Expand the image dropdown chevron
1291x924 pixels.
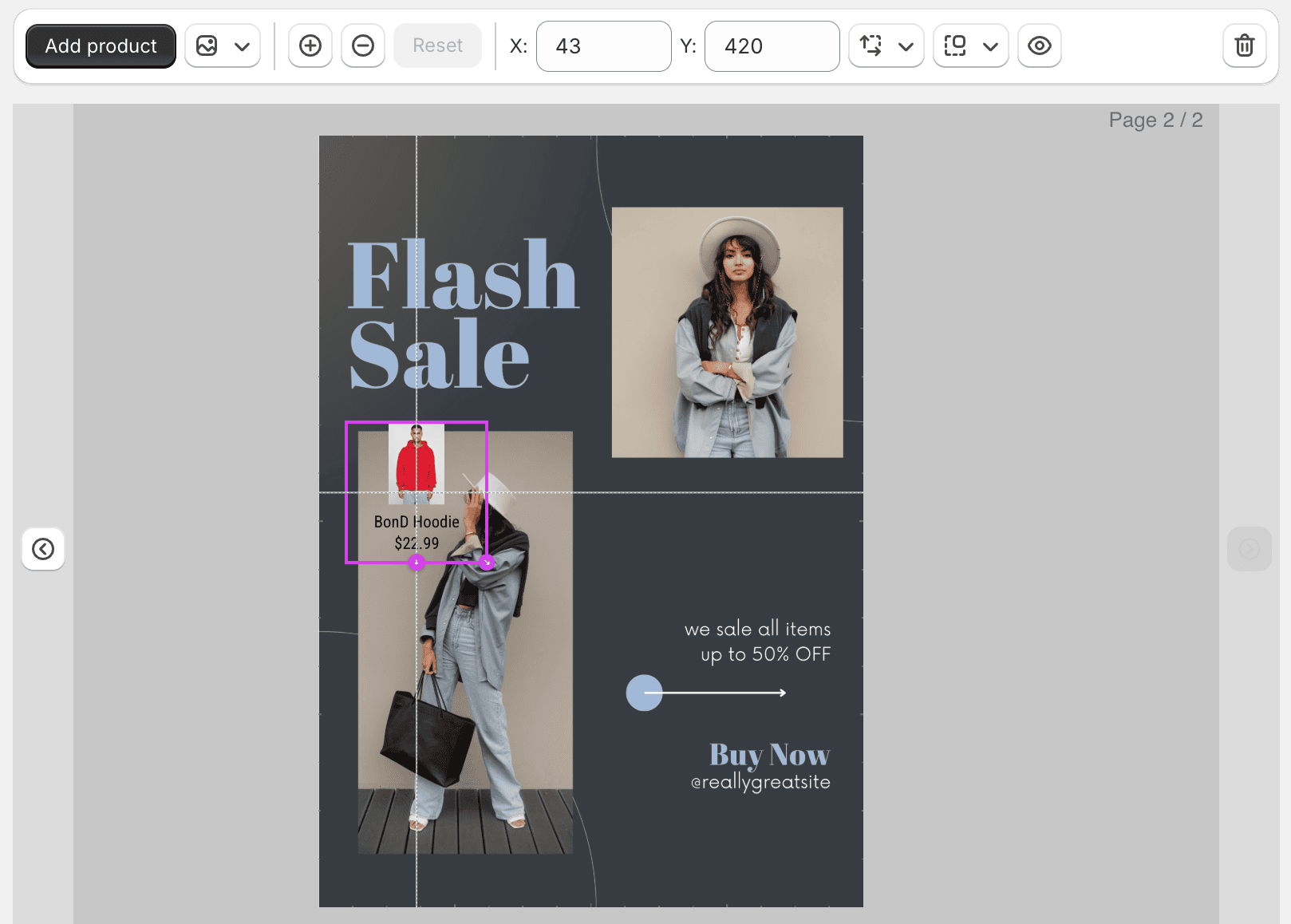pyautogui.click(x=243, y=46)
